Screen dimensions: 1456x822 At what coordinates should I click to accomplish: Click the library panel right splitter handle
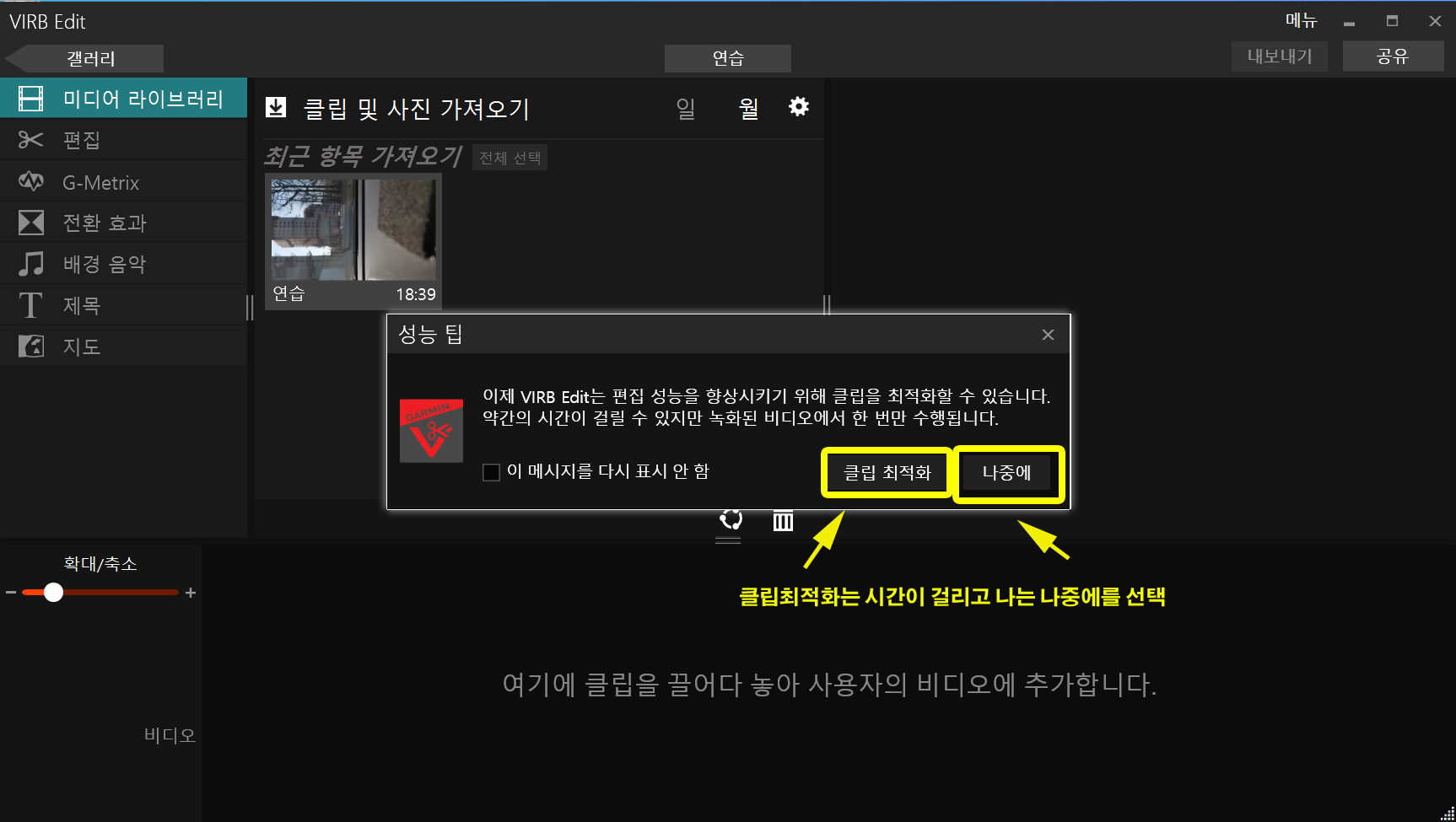827,305
